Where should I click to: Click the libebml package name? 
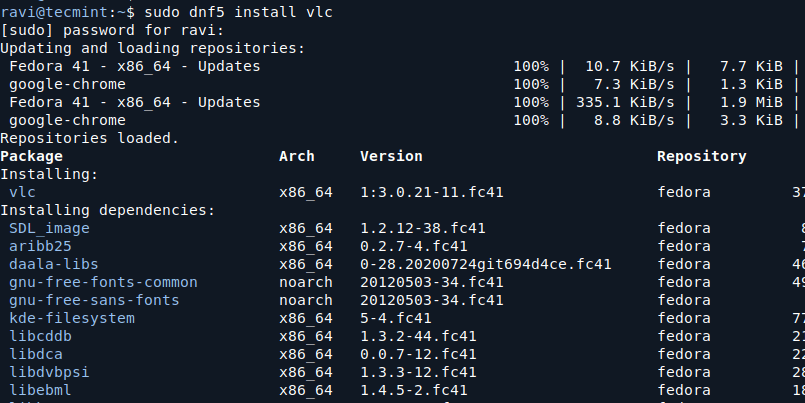click(x=40, y=390)
